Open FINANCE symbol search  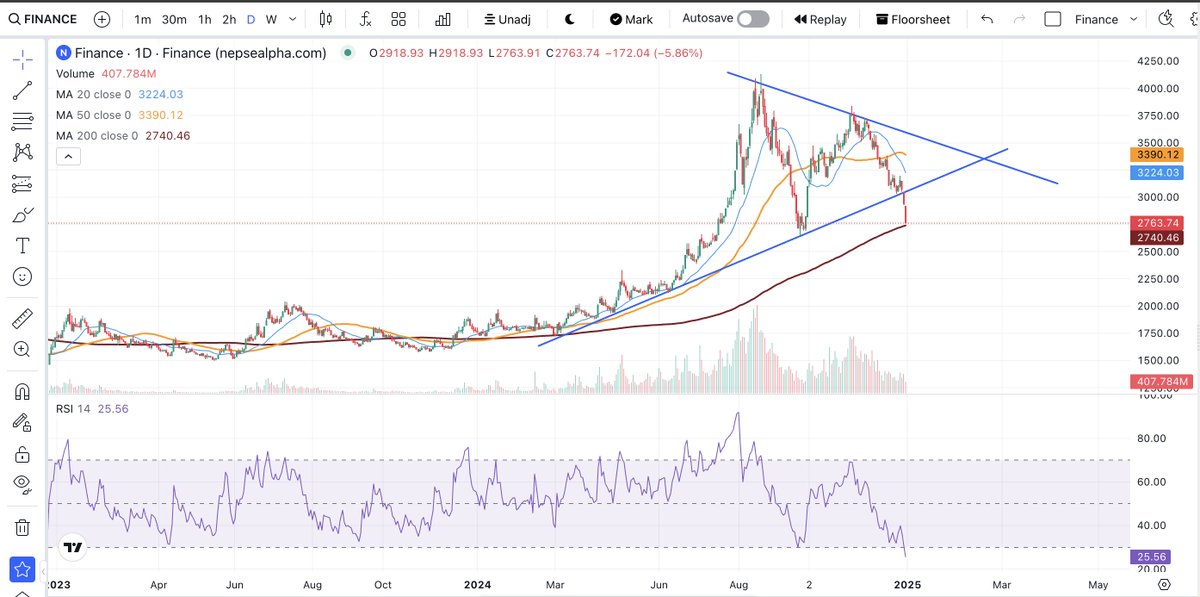[41, 19]
